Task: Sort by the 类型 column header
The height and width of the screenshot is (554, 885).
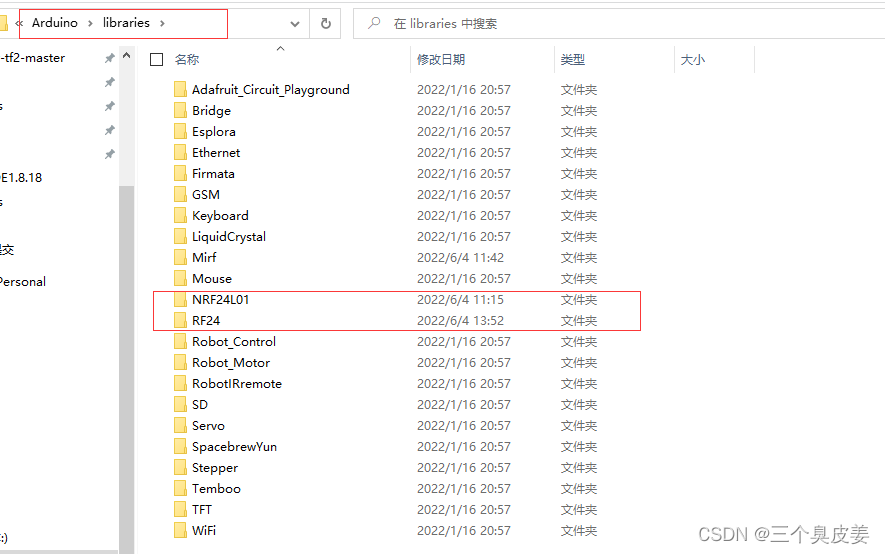Action: coord(572,59)
